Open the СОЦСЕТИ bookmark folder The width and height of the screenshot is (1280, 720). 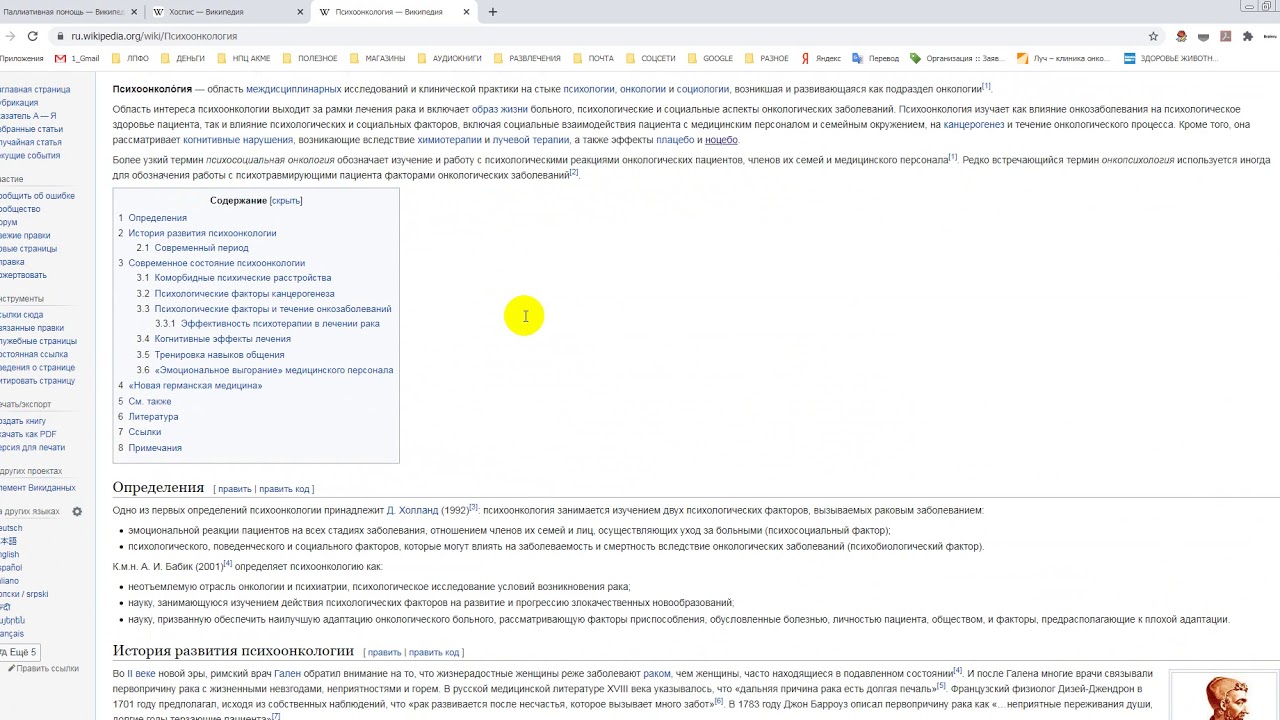[x=651, y=58]
